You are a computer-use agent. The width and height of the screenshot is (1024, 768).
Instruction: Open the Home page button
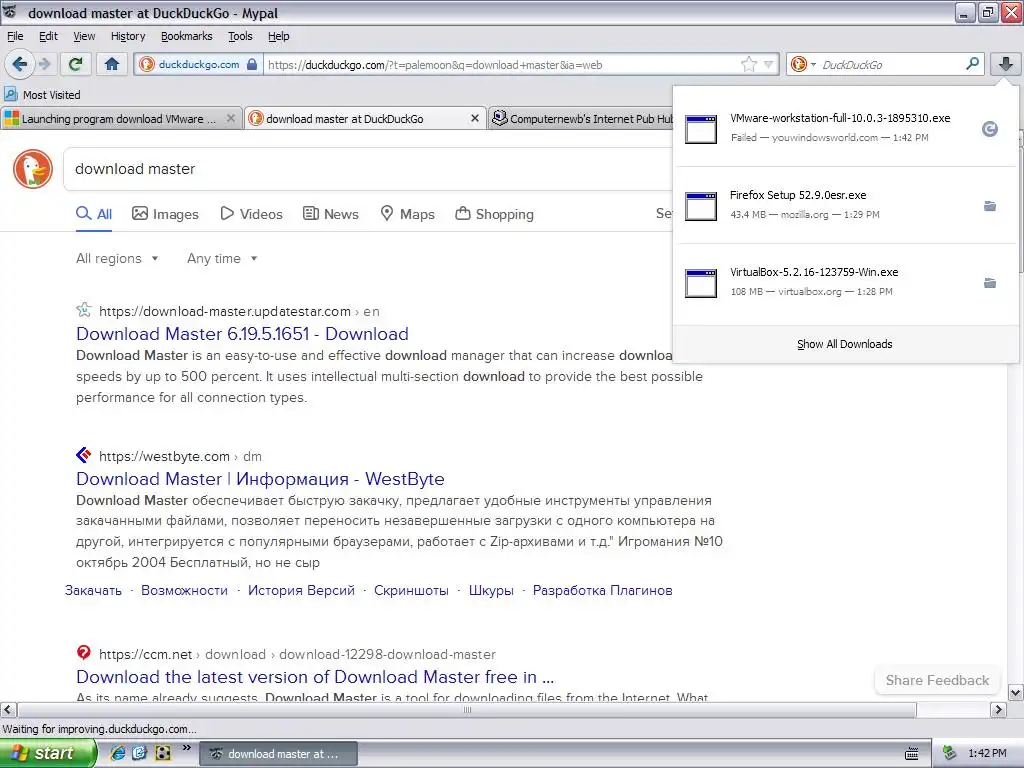[112, 64]
